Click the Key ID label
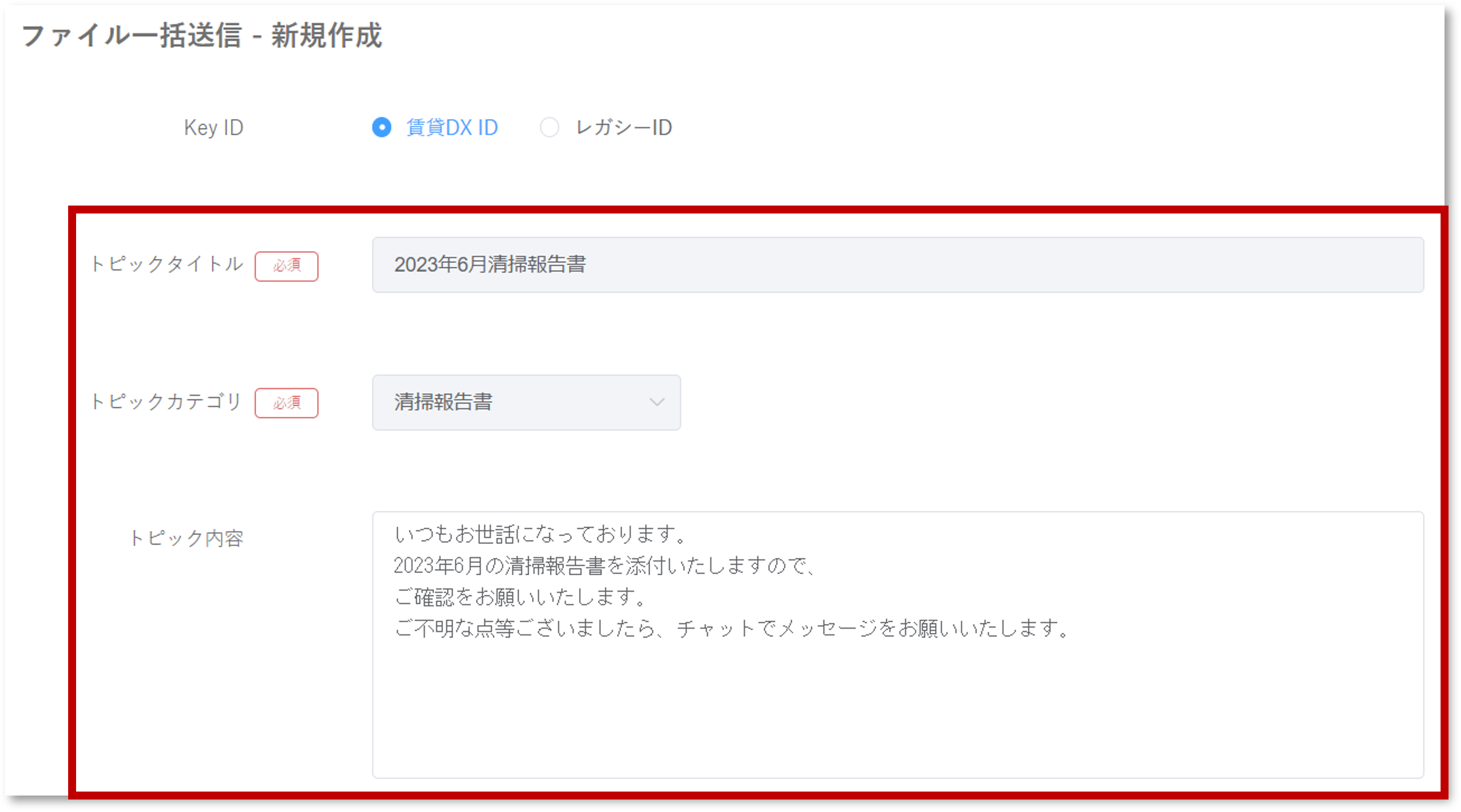The width and height of the screenshot is (1461, 812). tap(214, 128)
